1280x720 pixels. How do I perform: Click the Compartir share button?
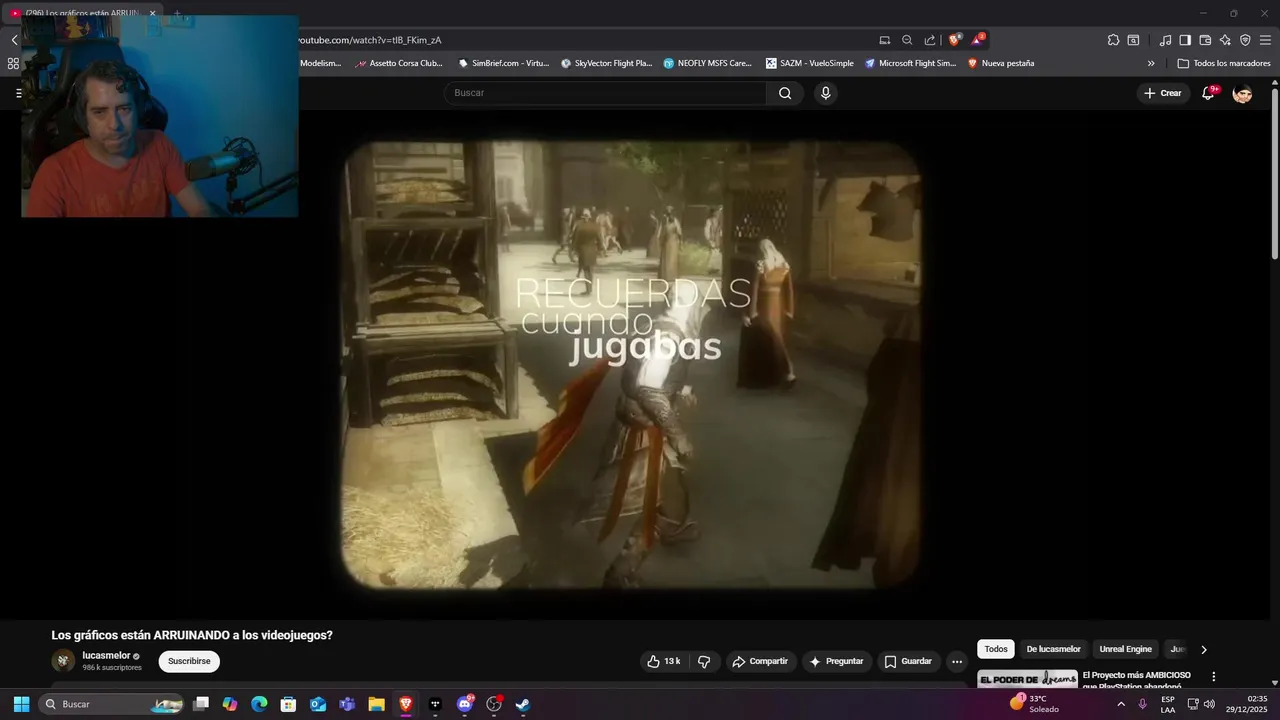tap(760, 661)
